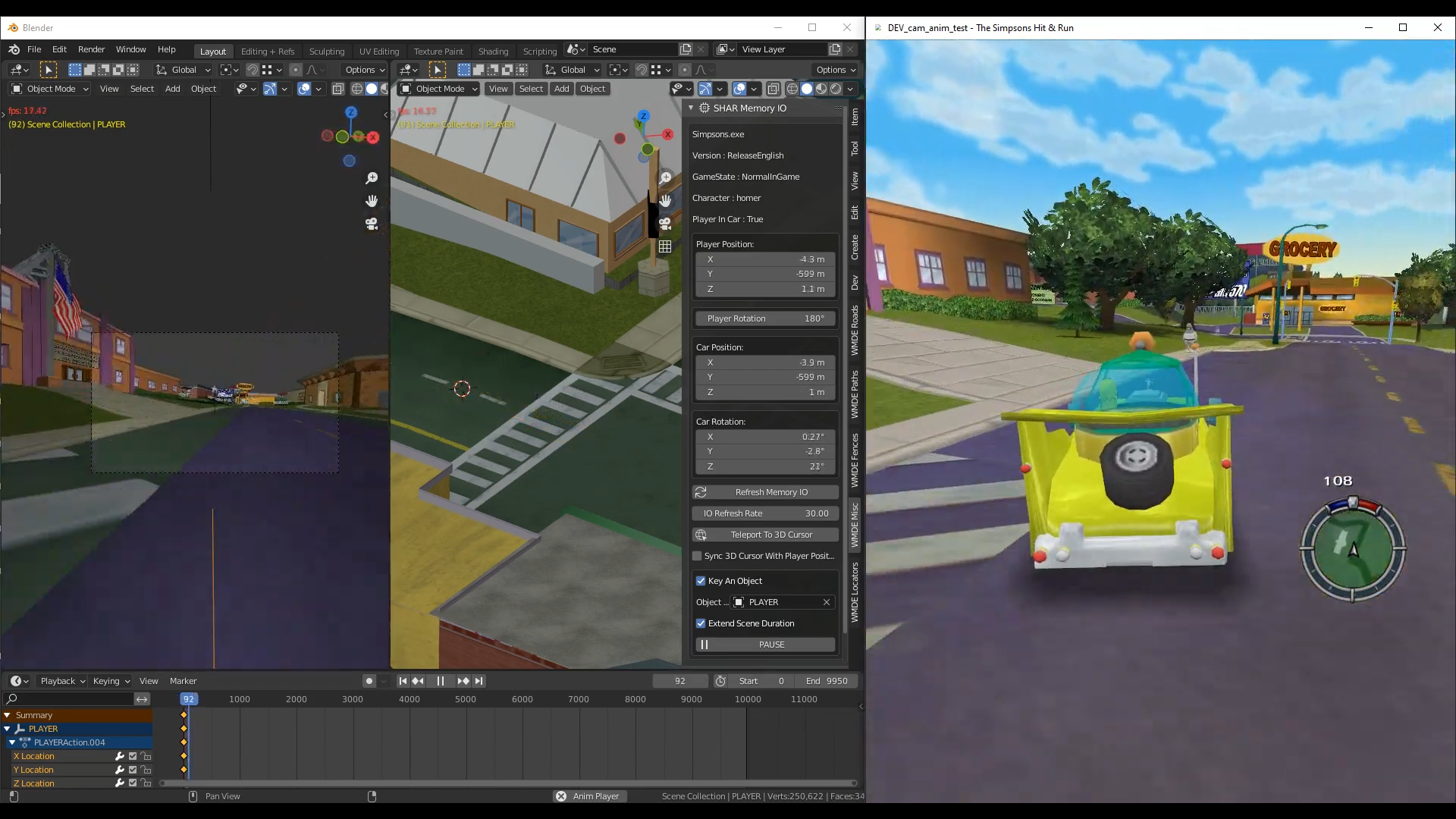This screenshot has width=1456, height=819.
Task: Open the Render menu
Action: [x=91, y=49]
